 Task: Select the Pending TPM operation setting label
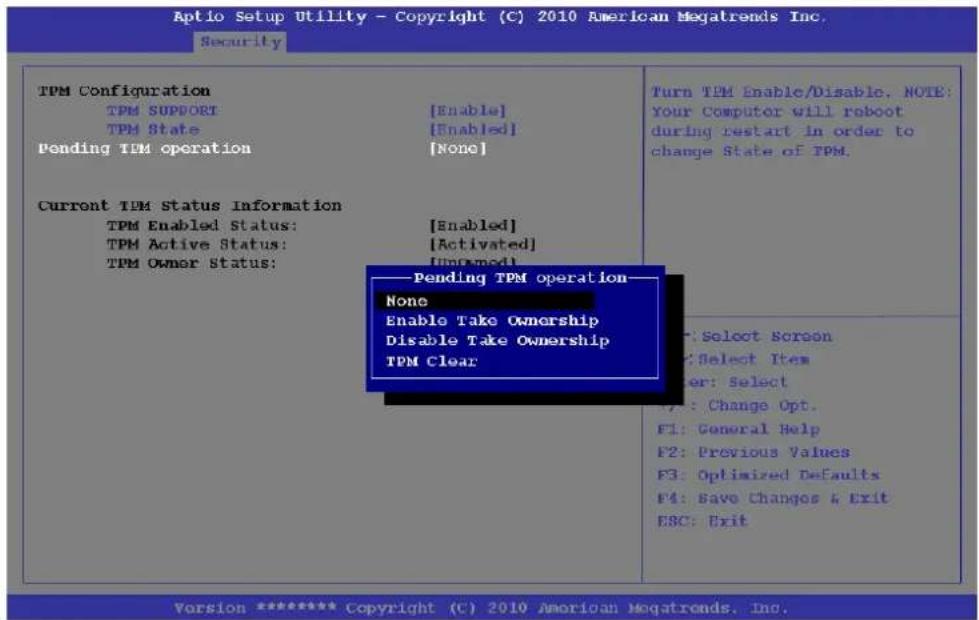coord(144,149)
